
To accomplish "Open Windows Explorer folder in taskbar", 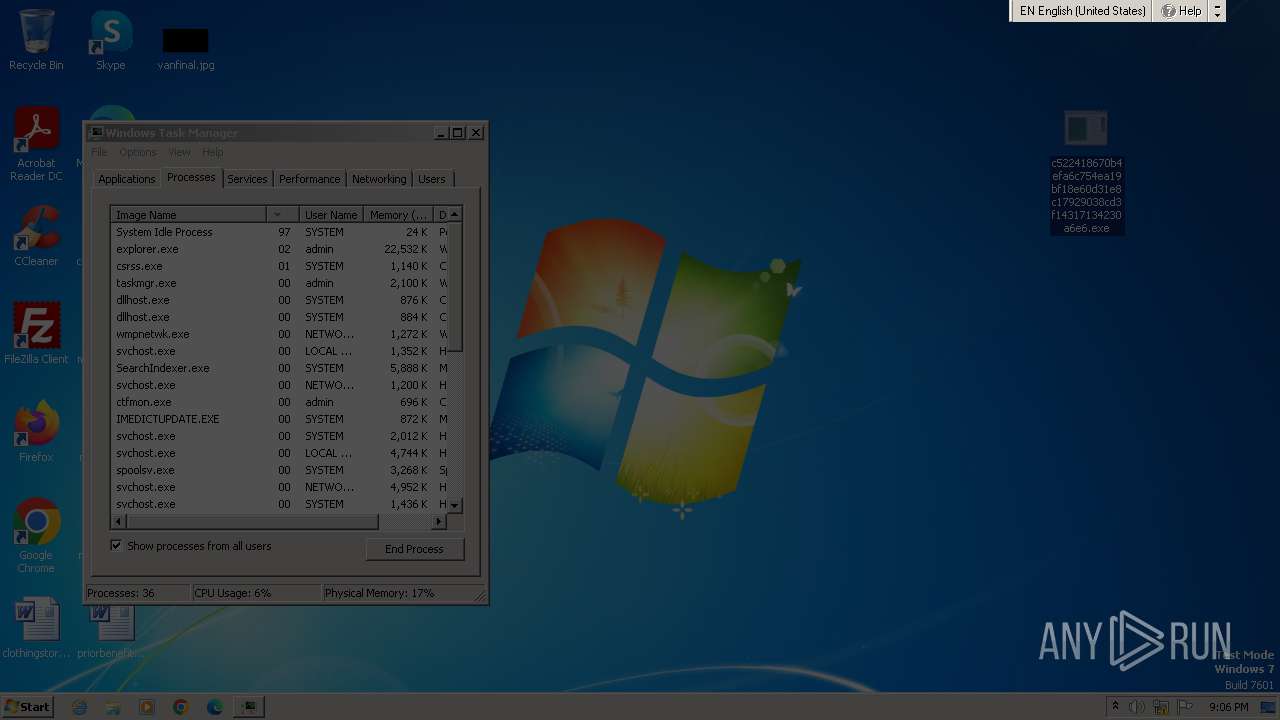I will [113, 707].
